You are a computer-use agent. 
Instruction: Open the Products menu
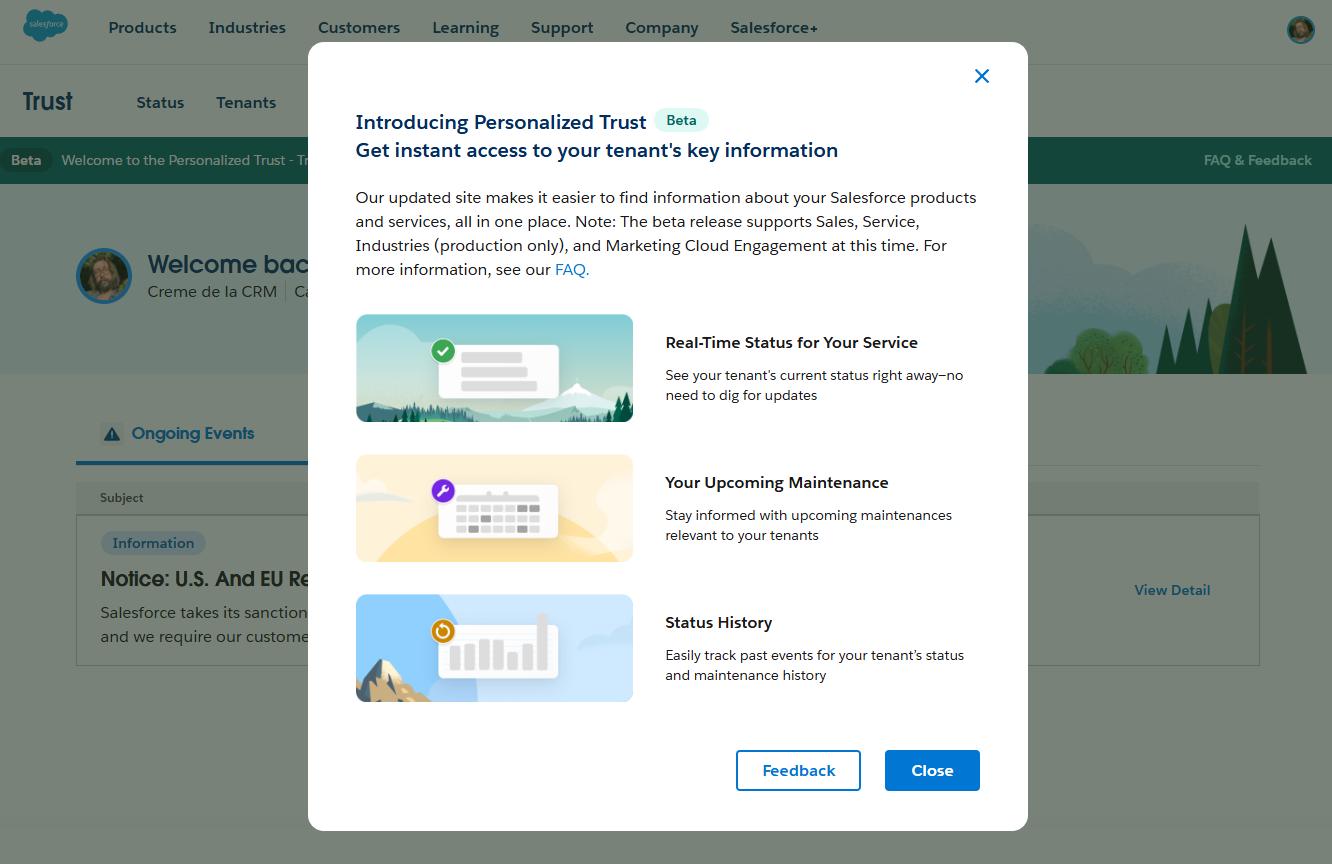pyautogui.click(x=142, y=28)
